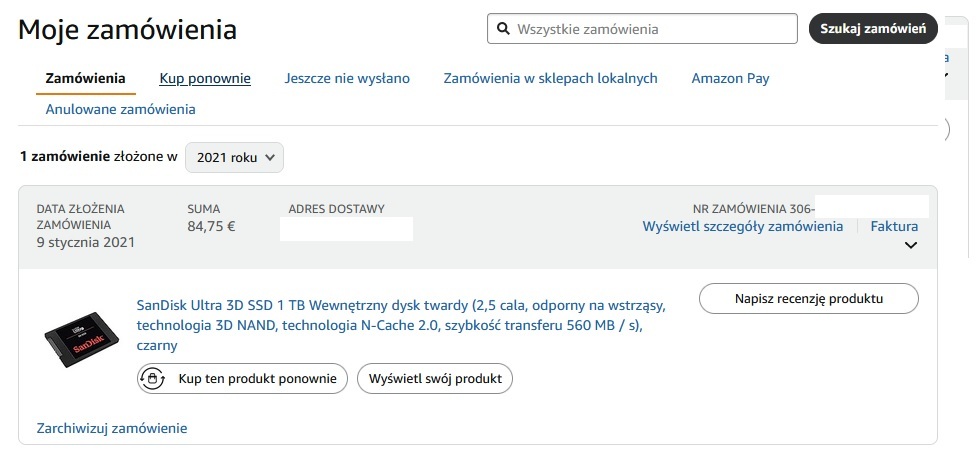The height and width of the screenshot is (457, 979).
Task: Show the Anulowane zamówienia tab
Action: tap(120, 109)
